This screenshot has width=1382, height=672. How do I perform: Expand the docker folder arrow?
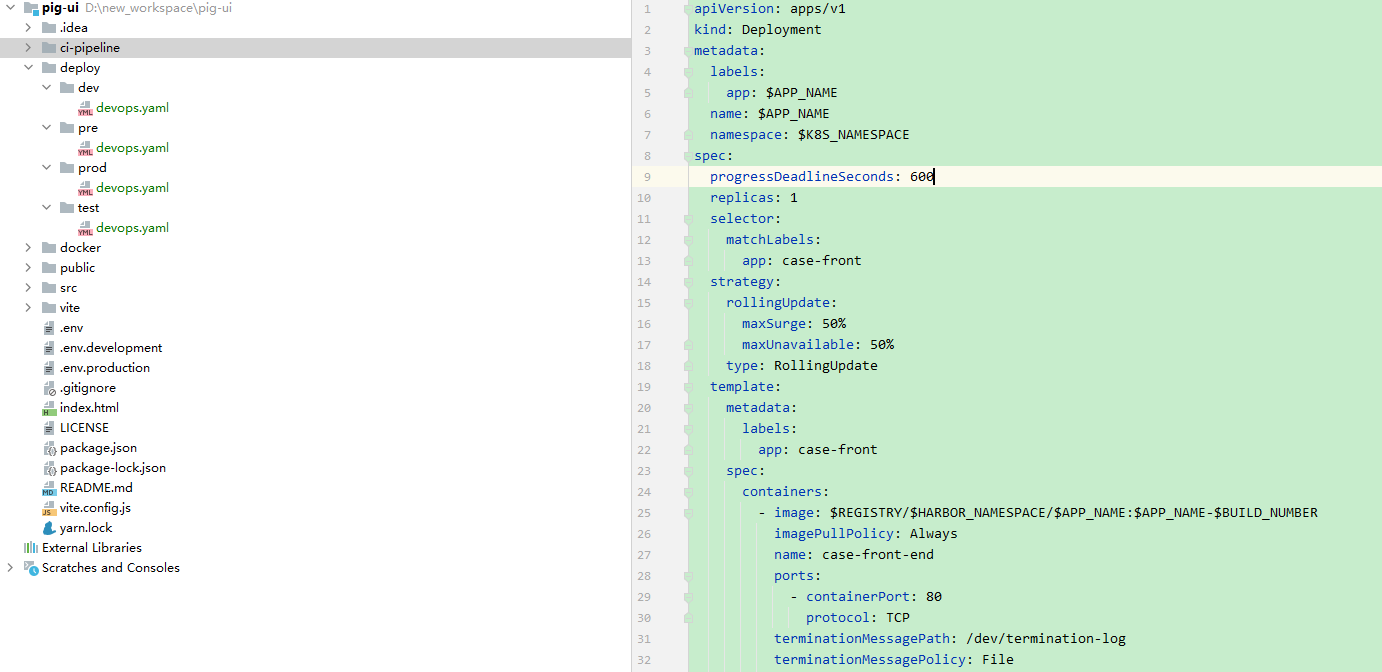pos(29,248)
